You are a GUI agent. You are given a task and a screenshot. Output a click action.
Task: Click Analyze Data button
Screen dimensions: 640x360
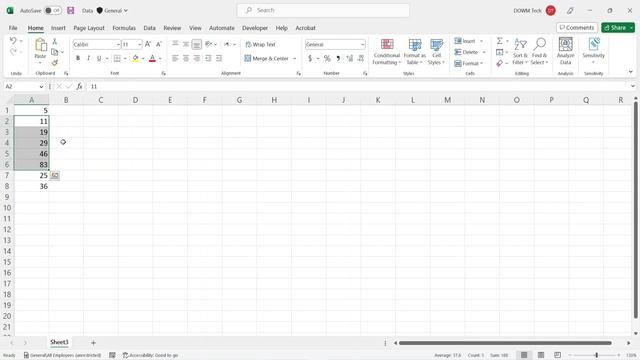coord(565,51)
